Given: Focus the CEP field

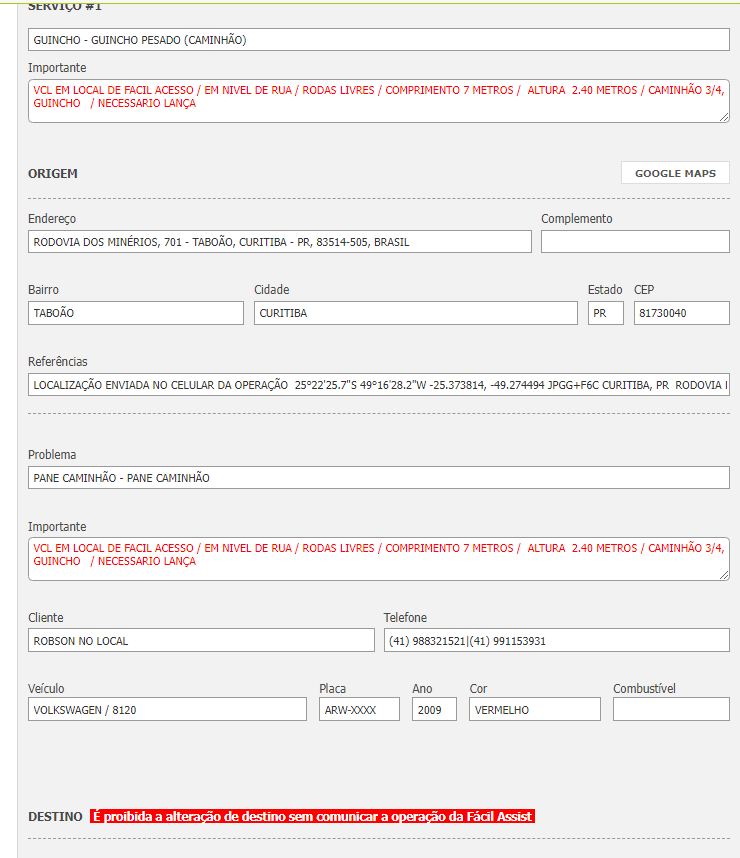Looking at the screenshot, I should click(x=681, y=313).
